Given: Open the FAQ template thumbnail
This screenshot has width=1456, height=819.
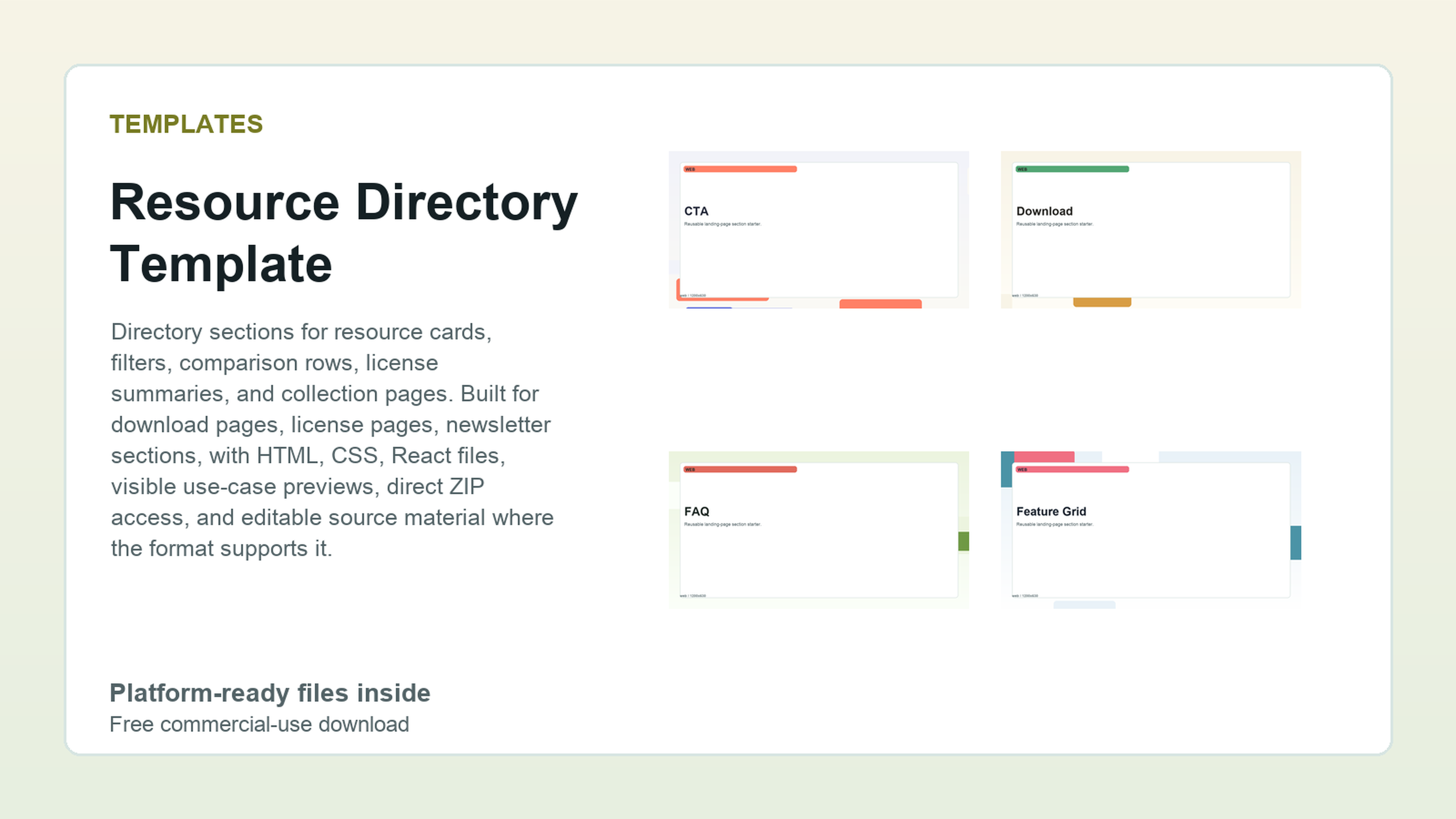Looking at the screenshot, I should coord(819,530).
